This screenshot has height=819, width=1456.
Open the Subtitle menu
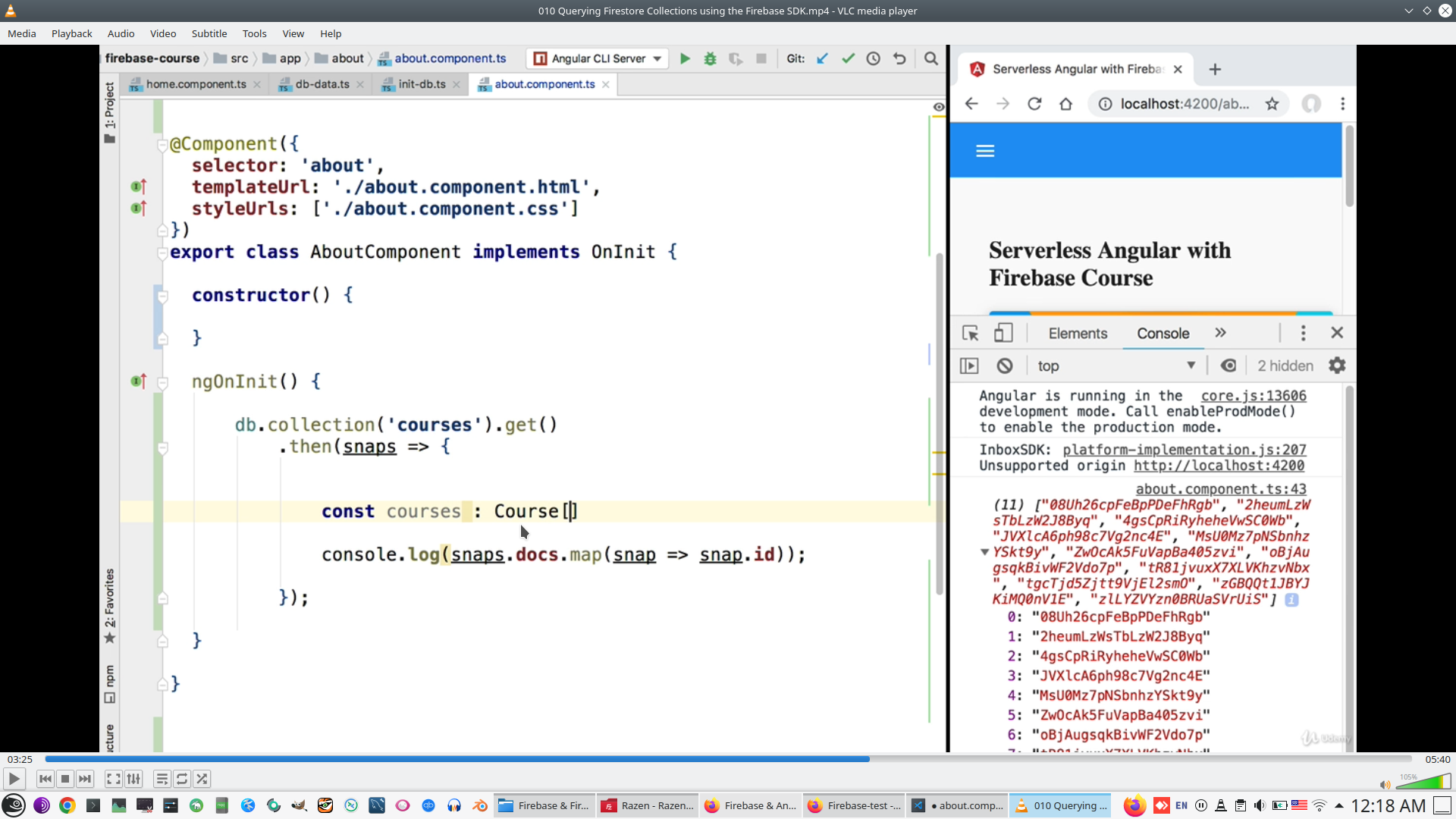click(209, 33)
